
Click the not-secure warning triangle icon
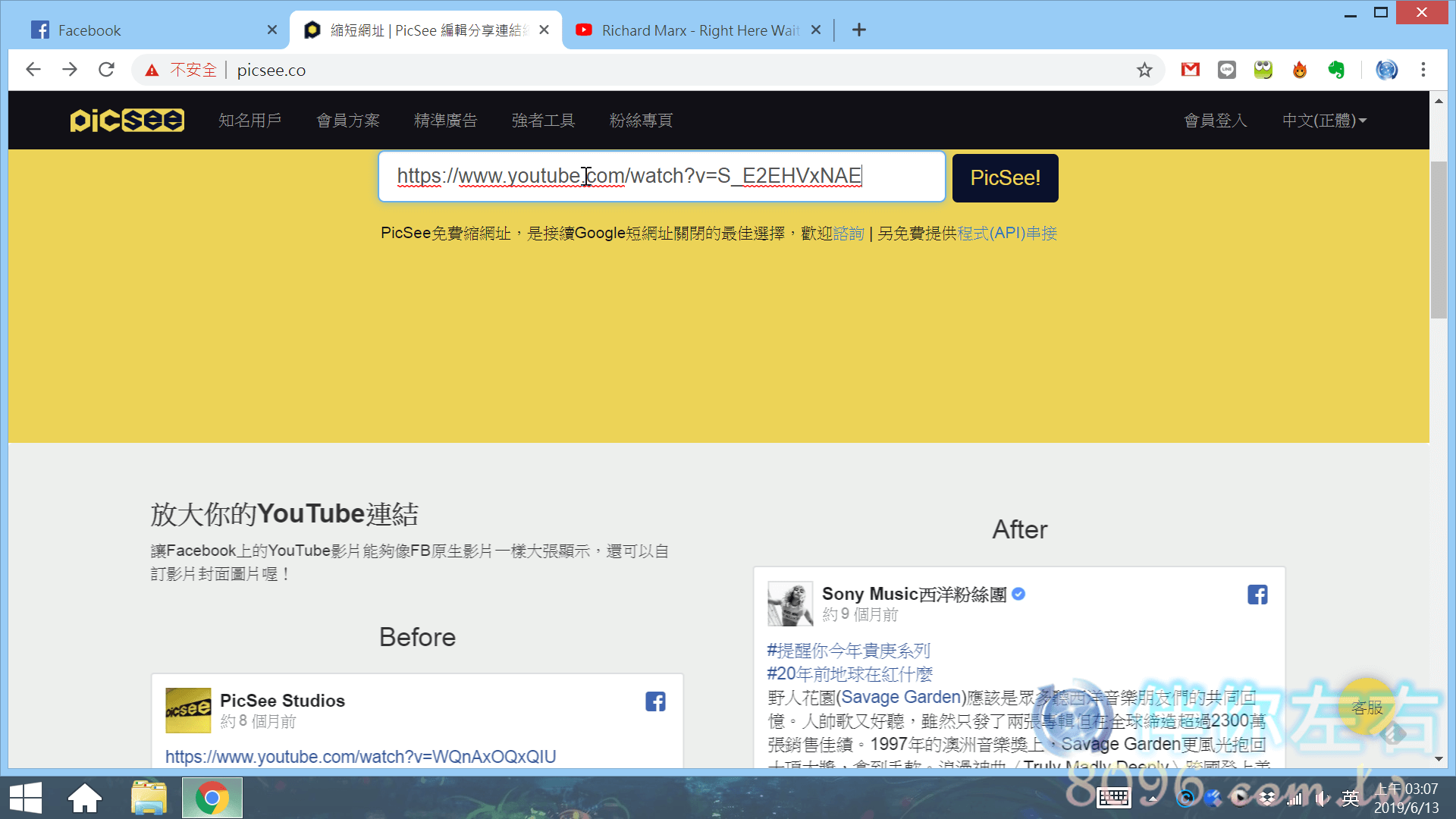[x=152, y=70]
